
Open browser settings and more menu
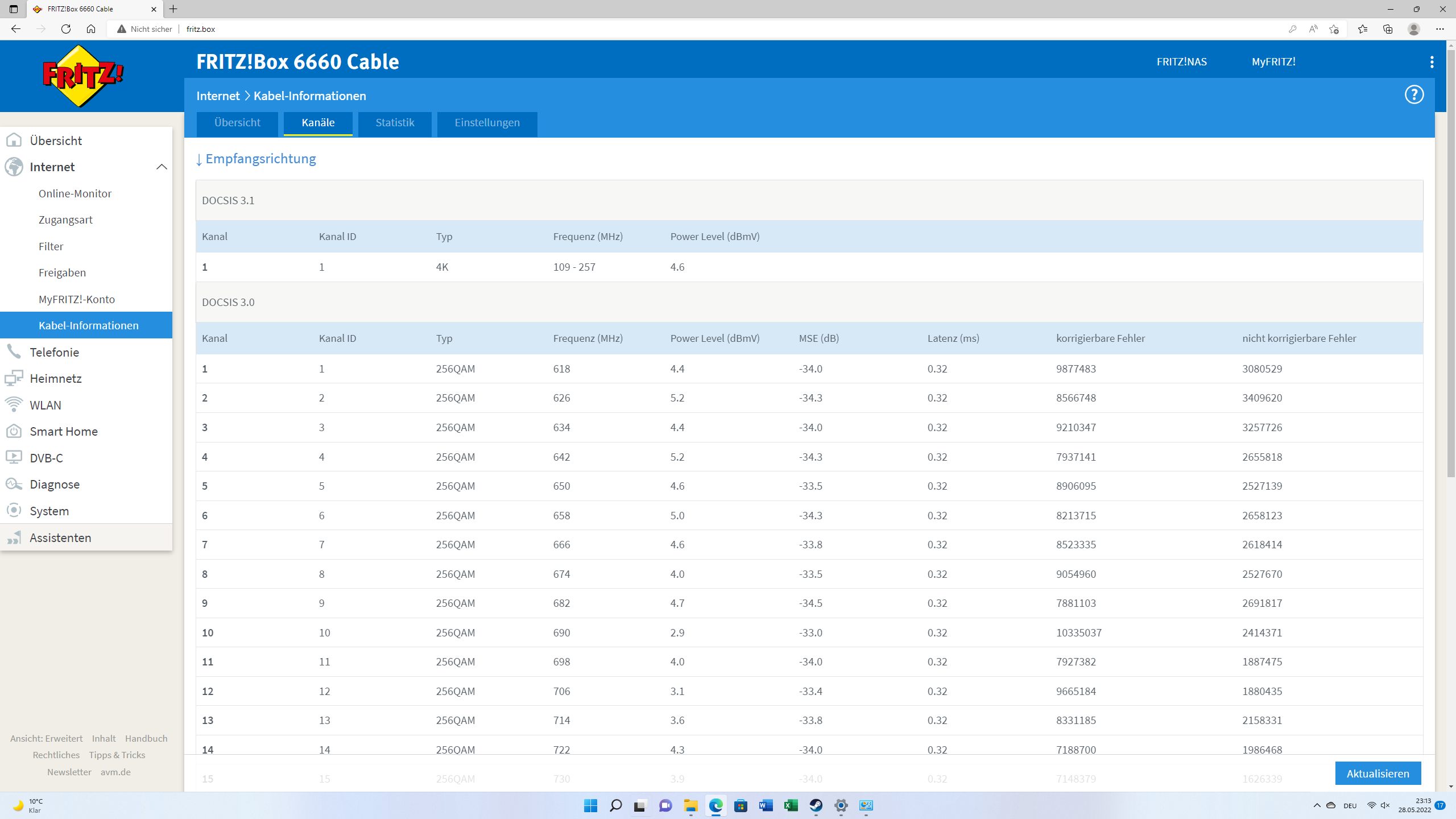(x=1440, y=29)
